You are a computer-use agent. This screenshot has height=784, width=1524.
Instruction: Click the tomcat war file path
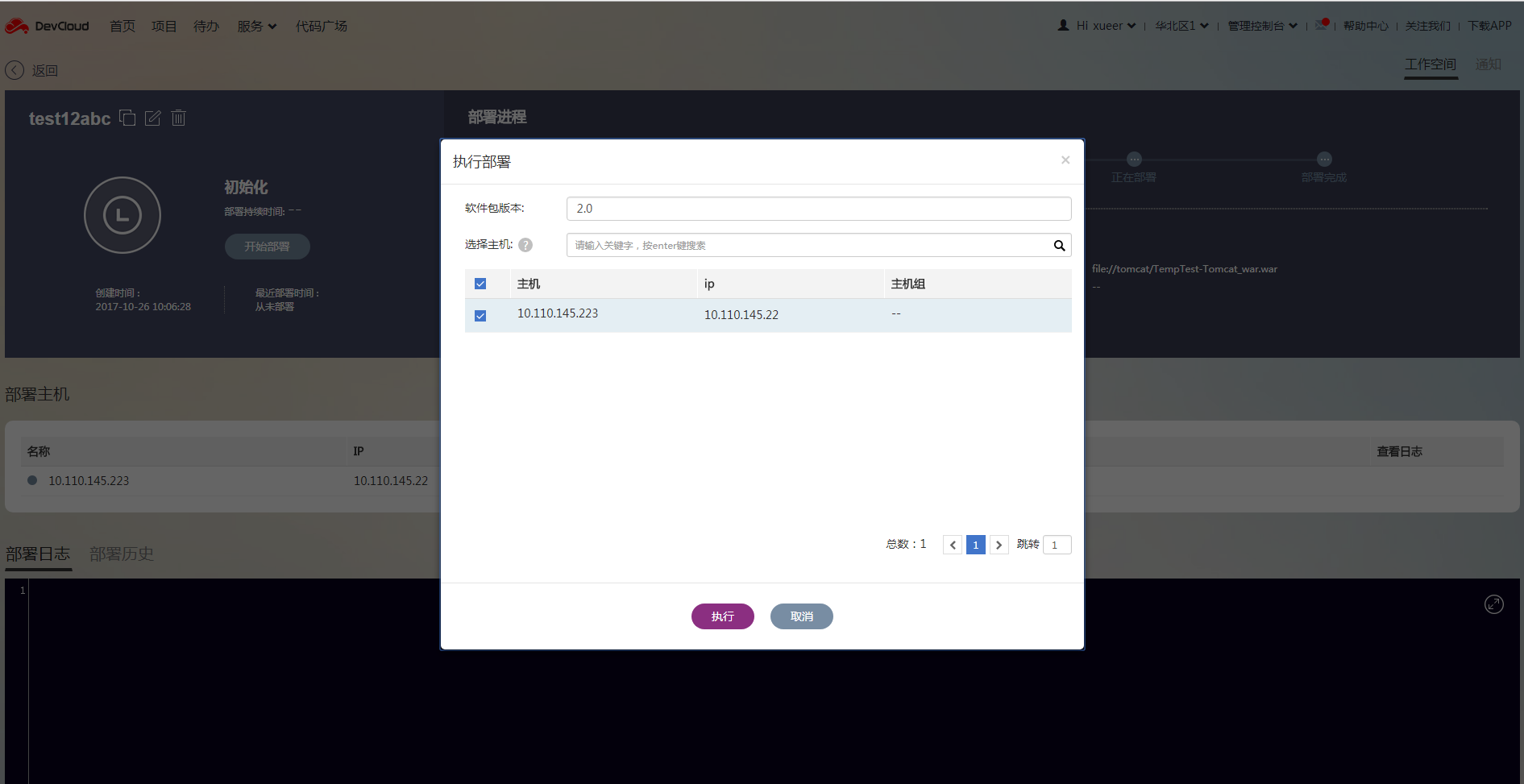[x=1185, y=269]
